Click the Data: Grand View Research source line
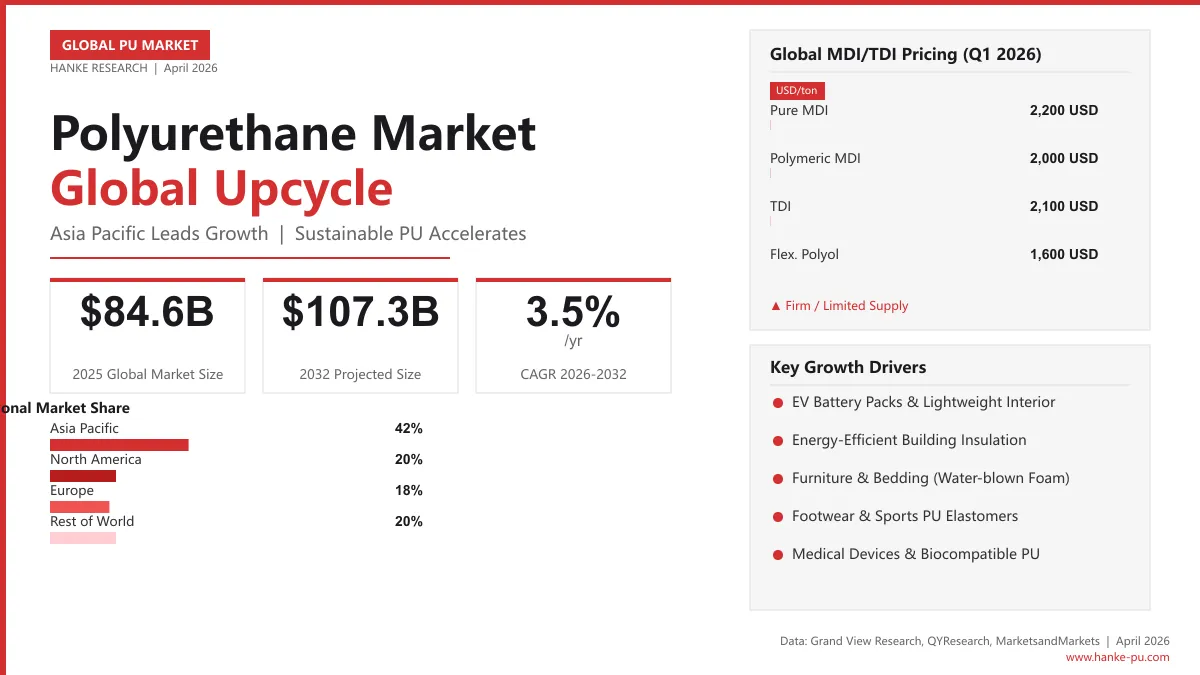The width and height of the screenshot is (1200, 675). click(x=975, y=641)
